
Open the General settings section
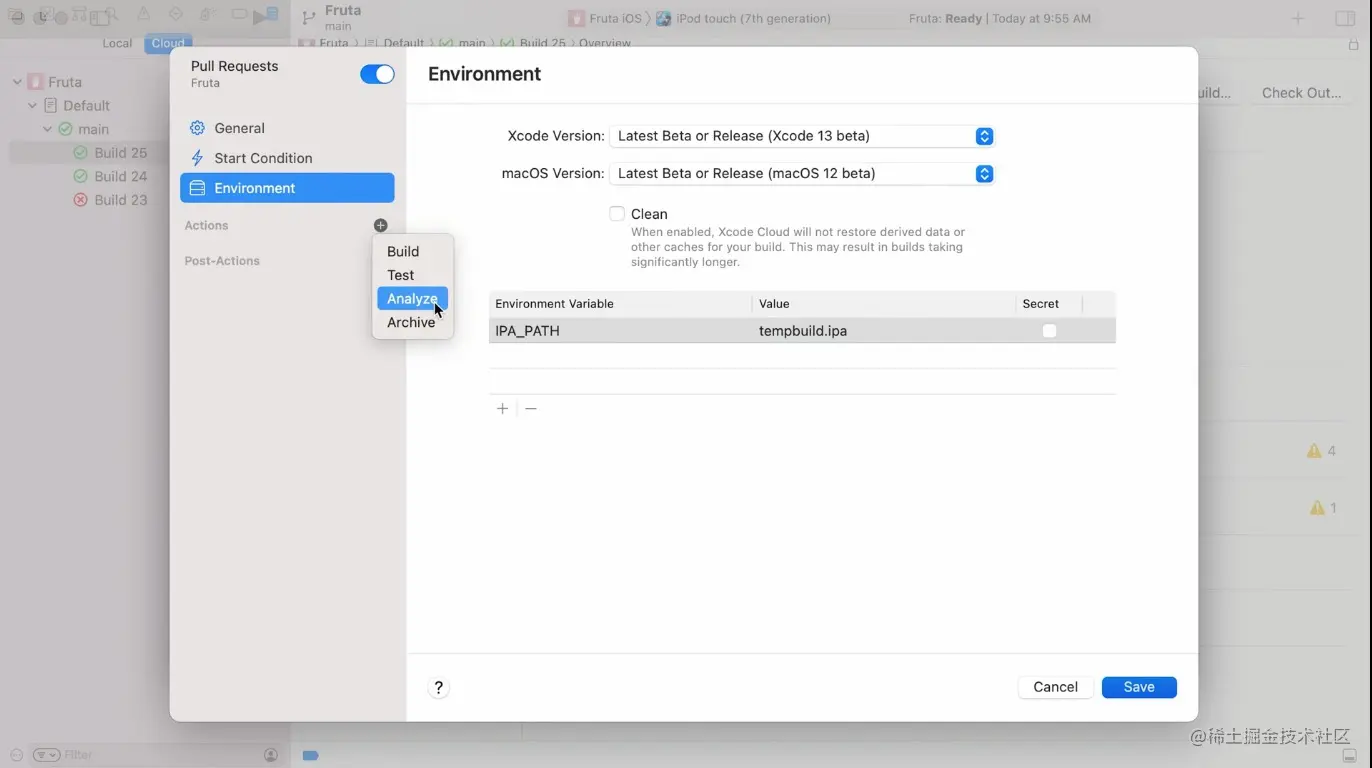click(287, 128)
